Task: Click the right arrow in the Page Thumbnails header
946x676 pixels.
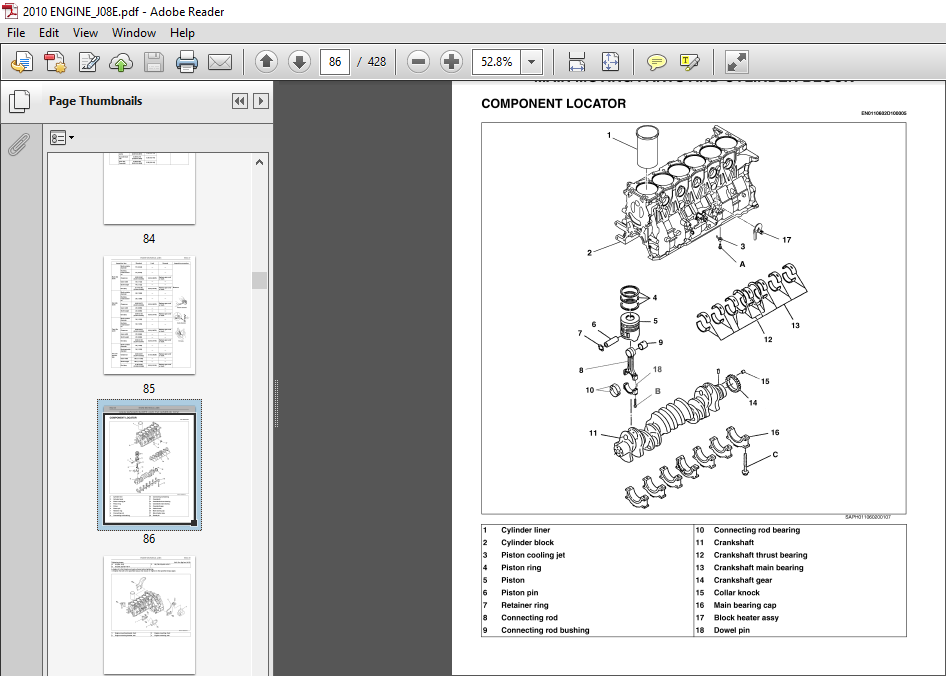Action: pyautogui.click(x=261, y=101)
